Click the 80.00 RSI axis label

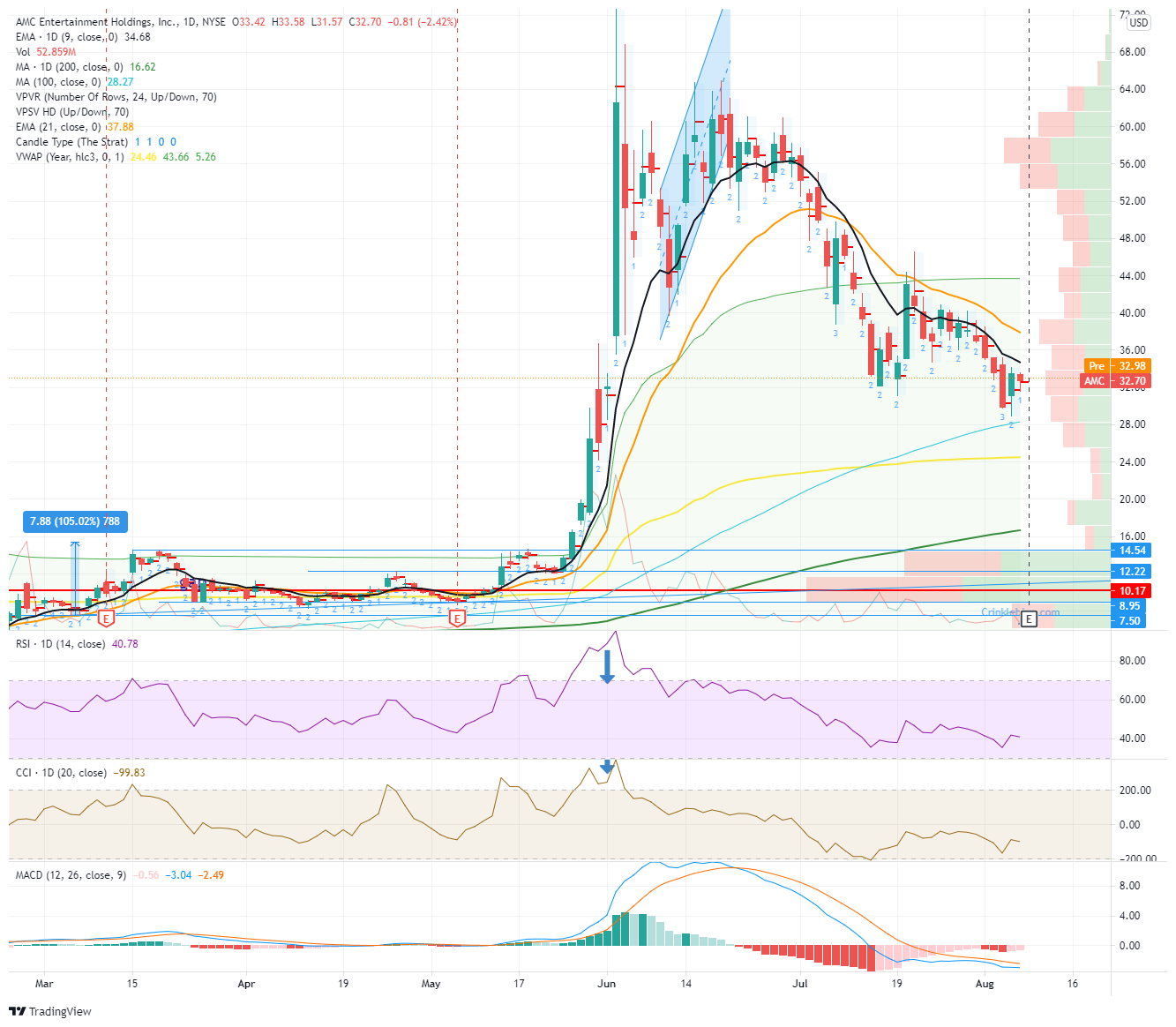click(x=1133, y=661)
